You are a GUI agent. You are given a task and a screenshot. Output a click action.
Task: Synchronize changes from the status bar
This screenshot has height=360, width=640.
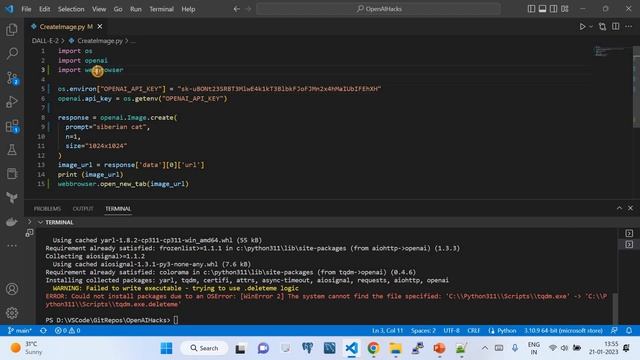[x=43, y=331]
